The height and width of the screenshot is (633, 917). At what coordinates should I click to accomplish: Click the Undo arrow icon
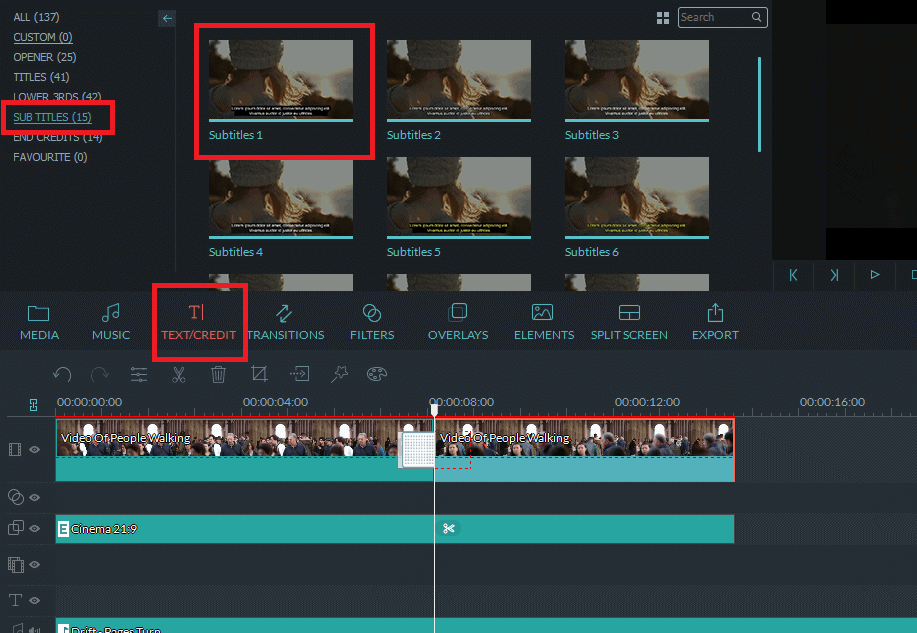(x=62, y=374)
